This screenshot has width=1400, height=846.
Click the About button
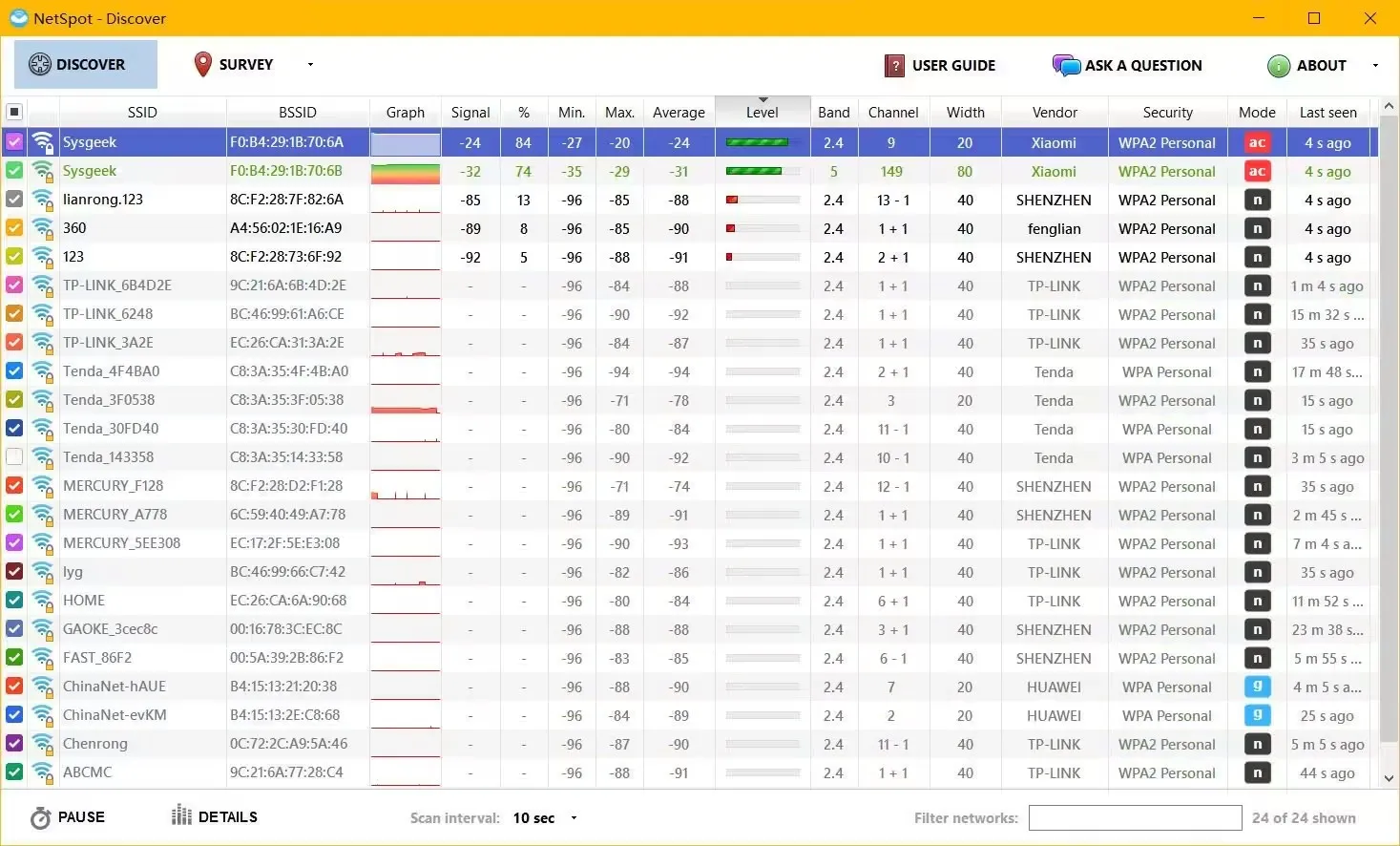[x=1307, y=65]
